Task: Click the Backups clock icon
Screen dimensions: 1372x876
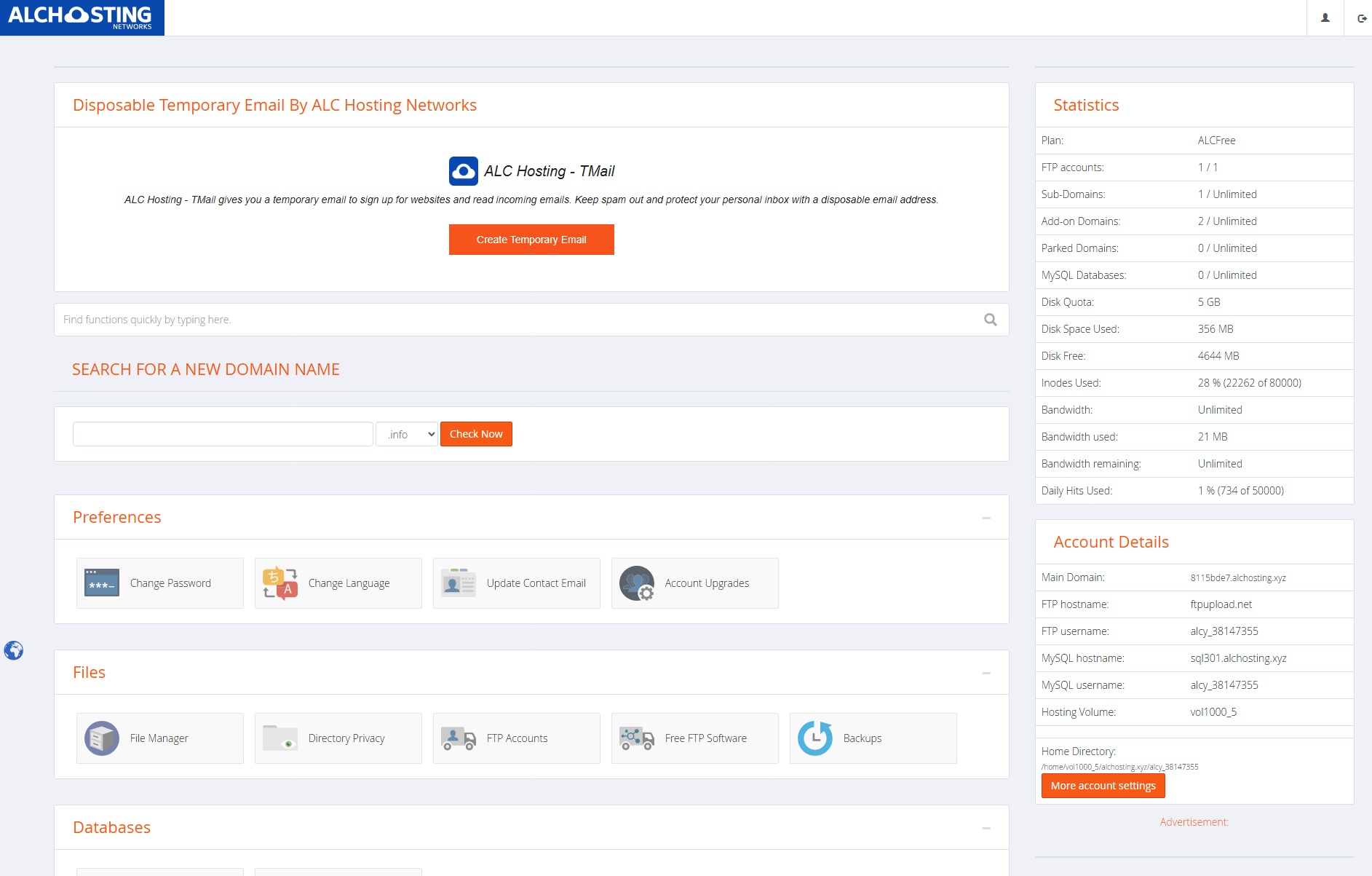Action: click(x=815, y=738)
